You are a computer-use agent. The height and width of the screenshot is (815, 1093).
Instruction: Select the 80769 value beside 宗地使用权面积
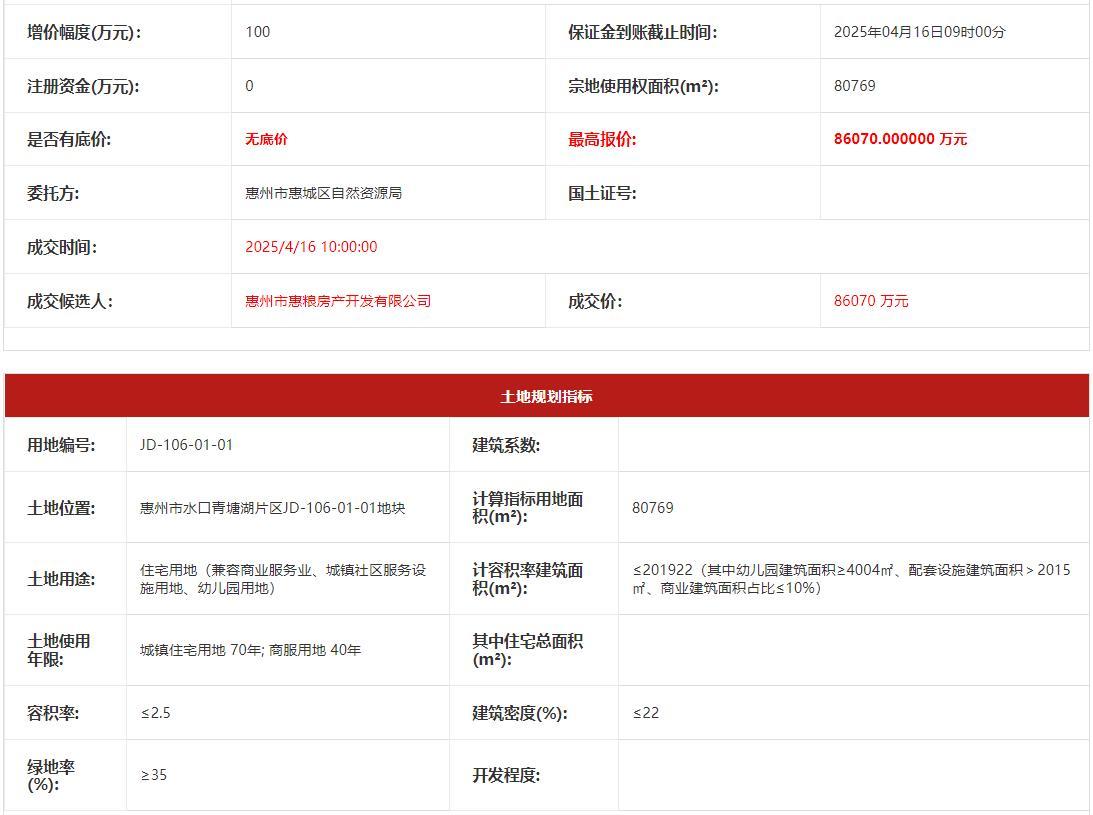[x=855, y=86]
